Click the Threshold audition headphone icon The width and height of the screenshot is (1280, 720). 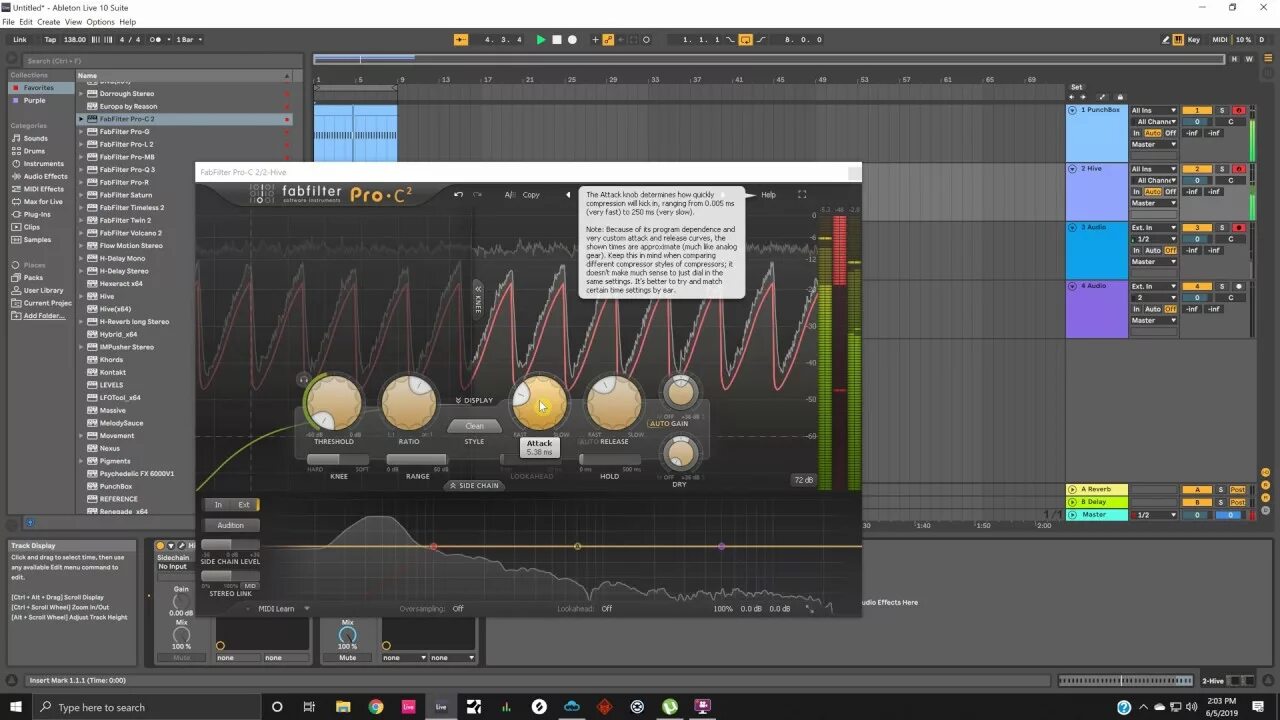303,380
